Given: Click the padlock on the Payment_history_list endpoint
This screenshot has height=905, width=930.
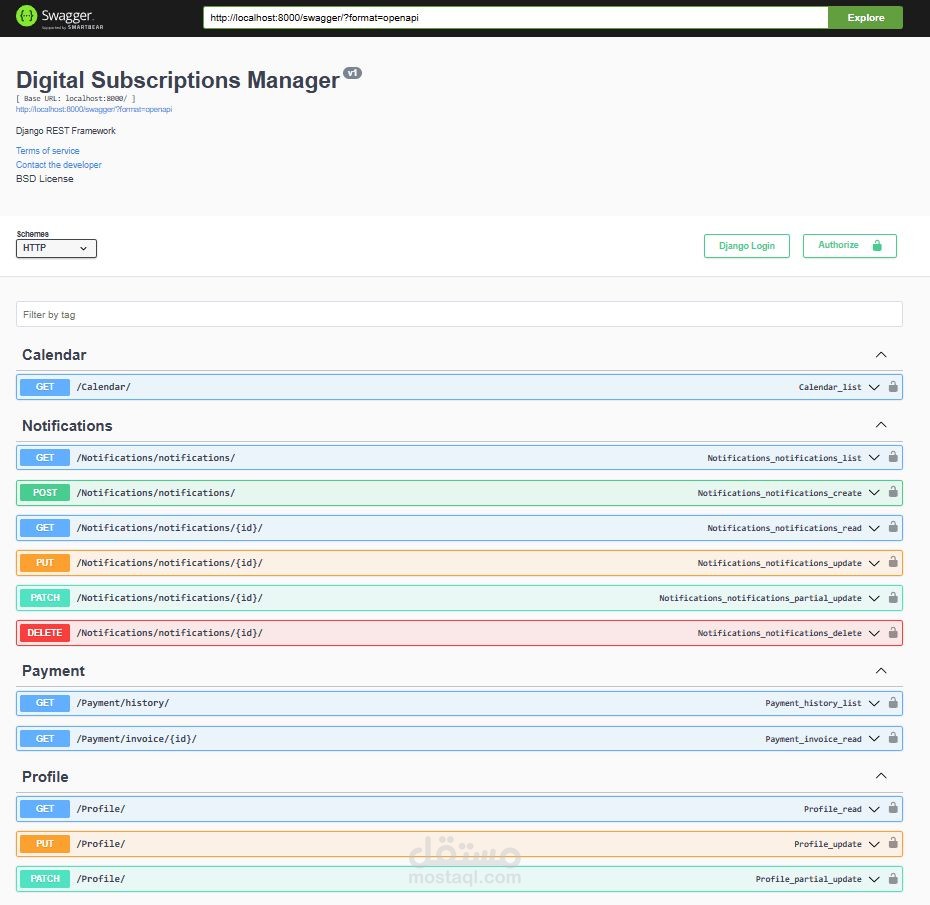Looking at the screenshot, I should tap(893, 703).
